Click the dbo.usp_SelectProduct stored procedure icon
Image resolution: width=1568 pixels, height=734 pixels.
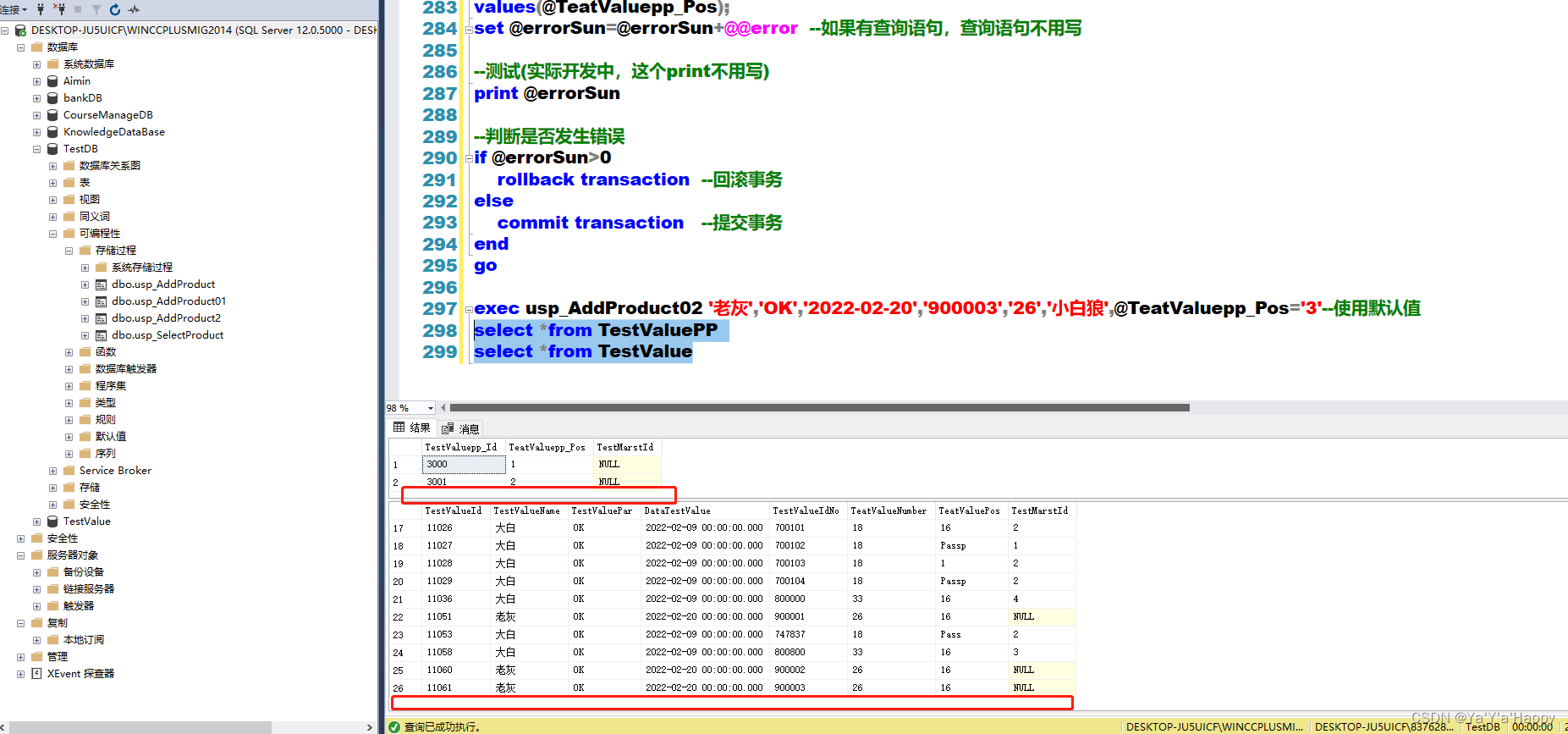tap(102, 335)
